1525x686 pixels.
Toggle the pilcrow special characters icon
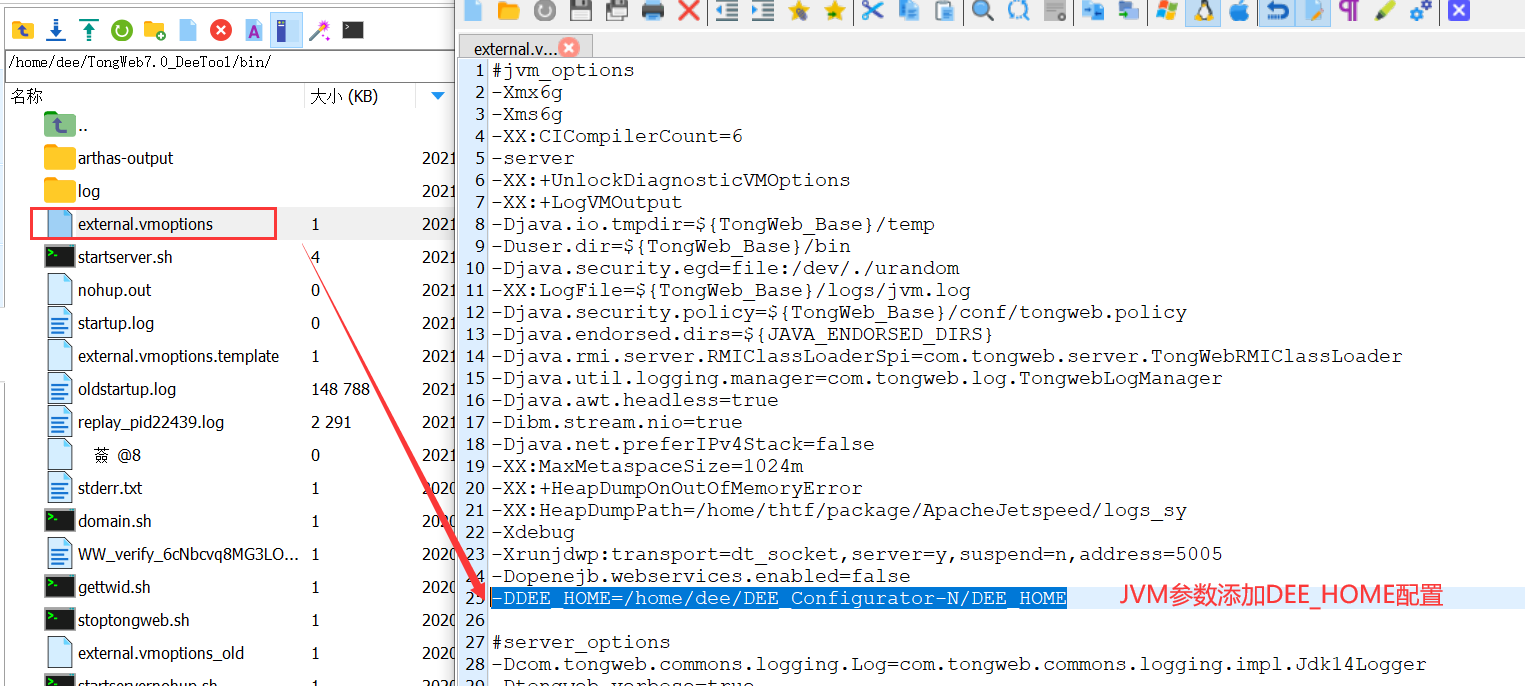coord(1349,10)
